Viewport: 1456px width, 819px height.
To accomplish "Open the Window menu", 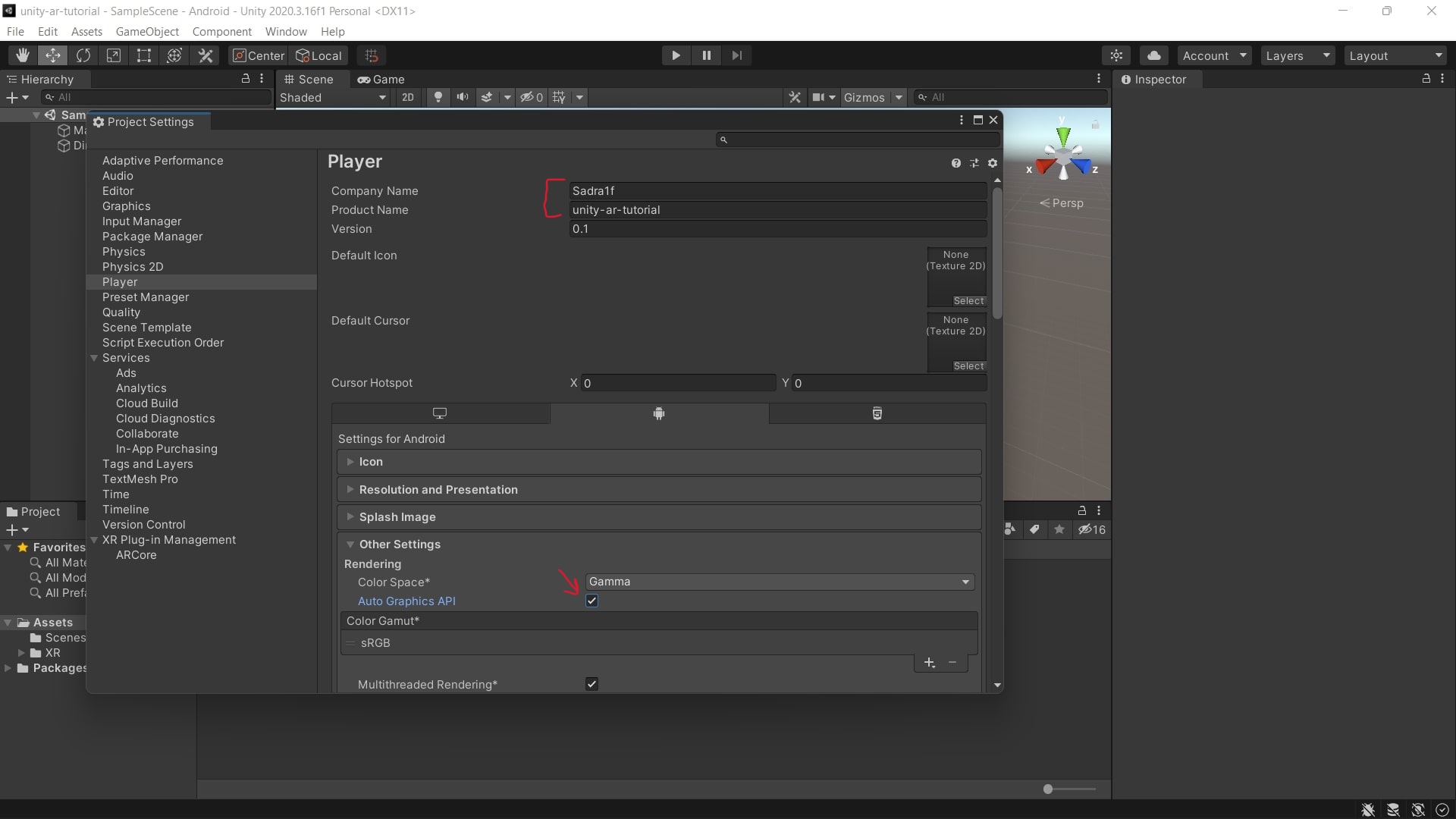I will [286, 31].
